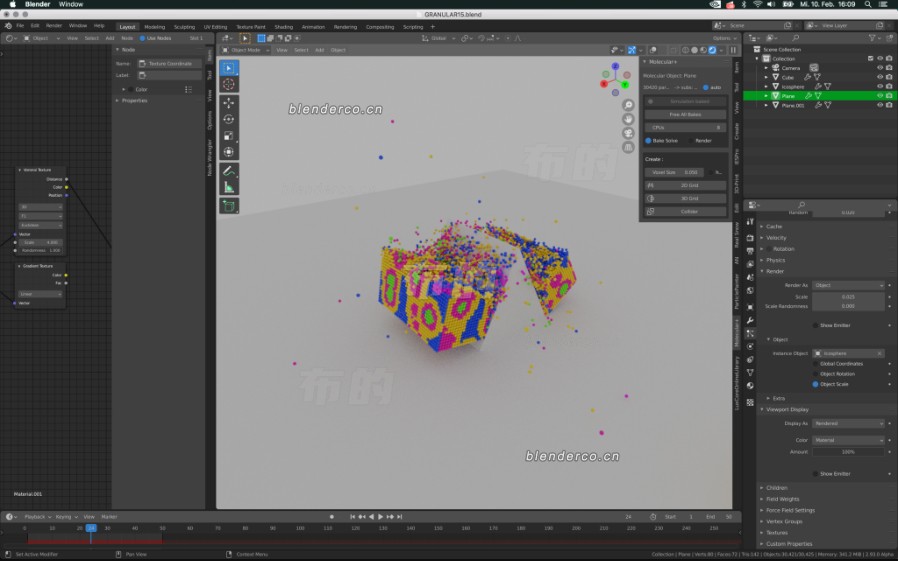Screen dimensions: 898x561
Task: Hide the Icosphere object in outliner
Action: click(x=880, y=86)
